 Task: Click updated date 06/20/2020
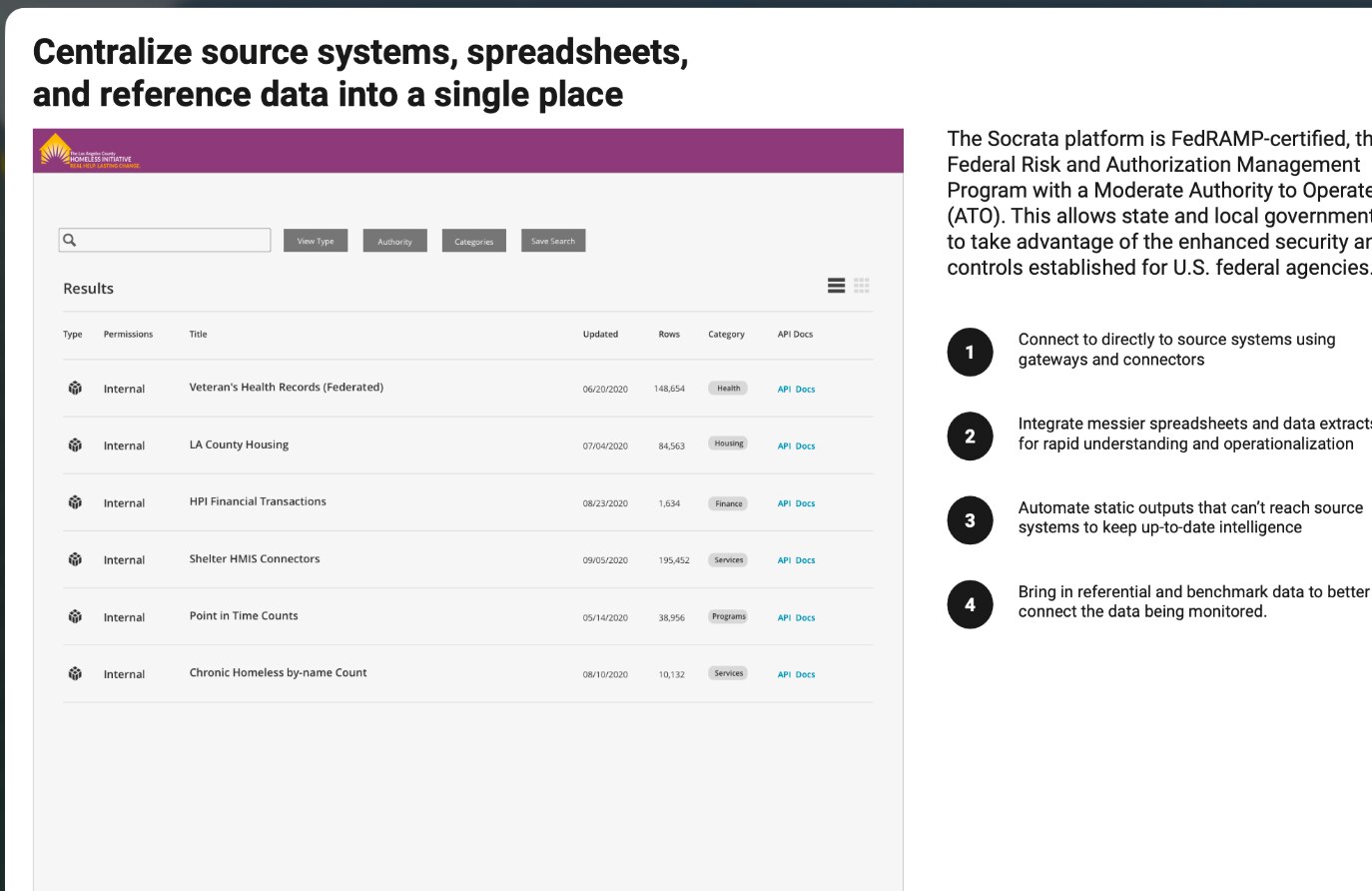click(605, 390)
